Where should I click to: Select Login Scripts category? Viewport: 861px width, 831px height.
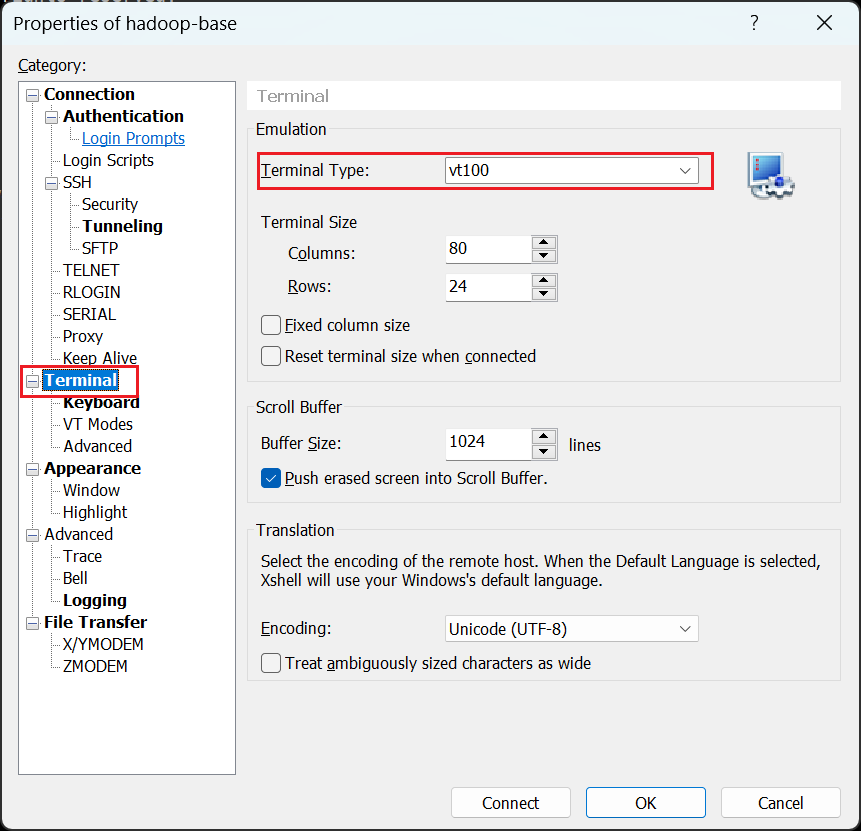coord(108,160)
